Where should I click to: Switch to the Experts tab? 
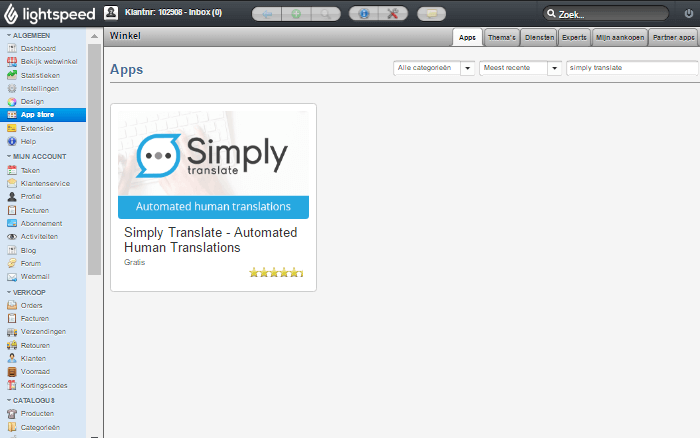click(x=574, y=38)
